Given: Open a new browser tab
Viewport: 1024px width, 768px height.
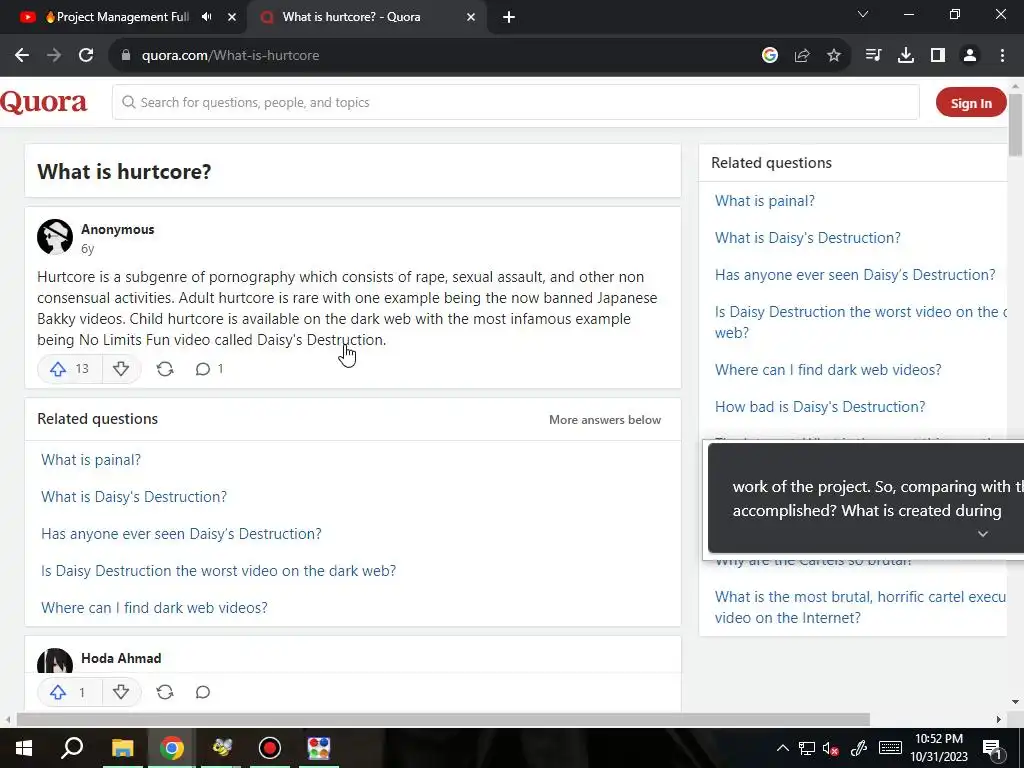Looking at the screenshot, I should [x=509, y=17].
